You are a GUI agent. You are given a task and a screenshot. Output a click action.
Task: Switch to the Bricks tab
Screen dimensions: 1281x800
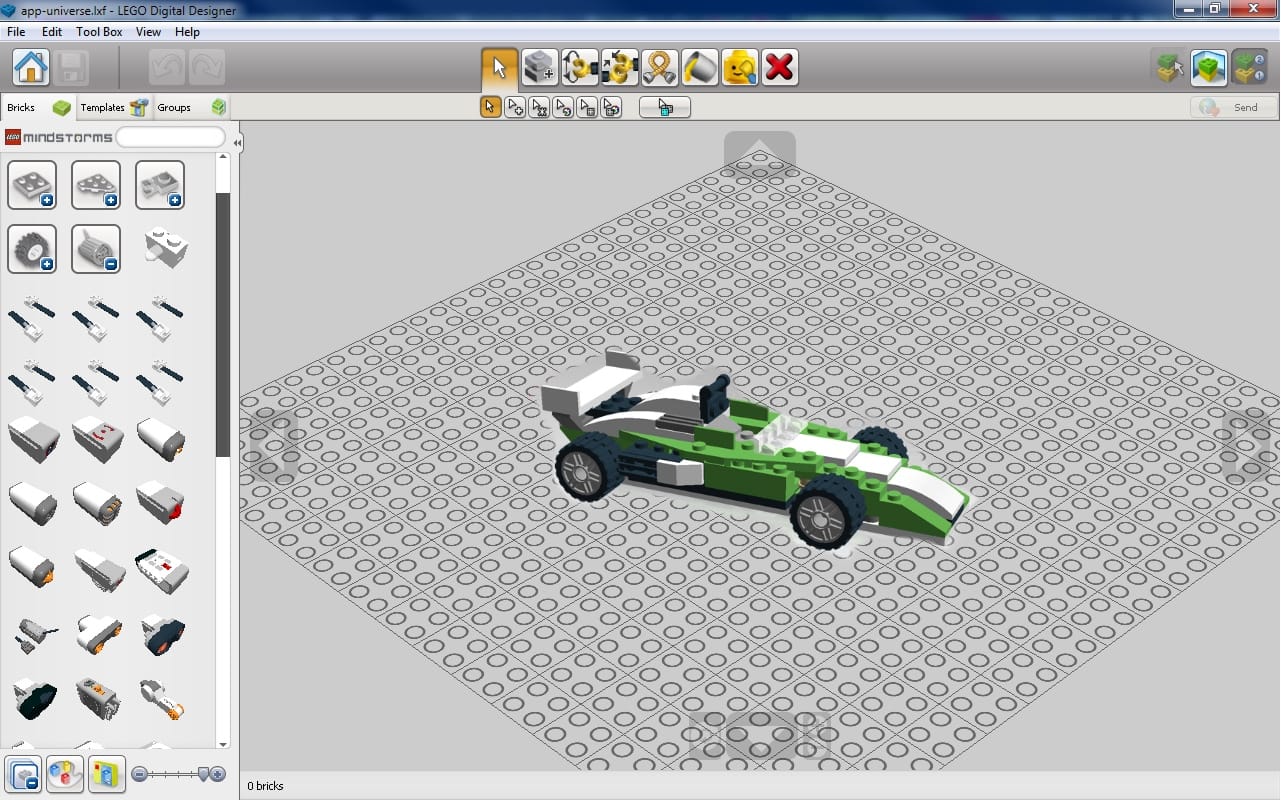[x=38, y=107]
